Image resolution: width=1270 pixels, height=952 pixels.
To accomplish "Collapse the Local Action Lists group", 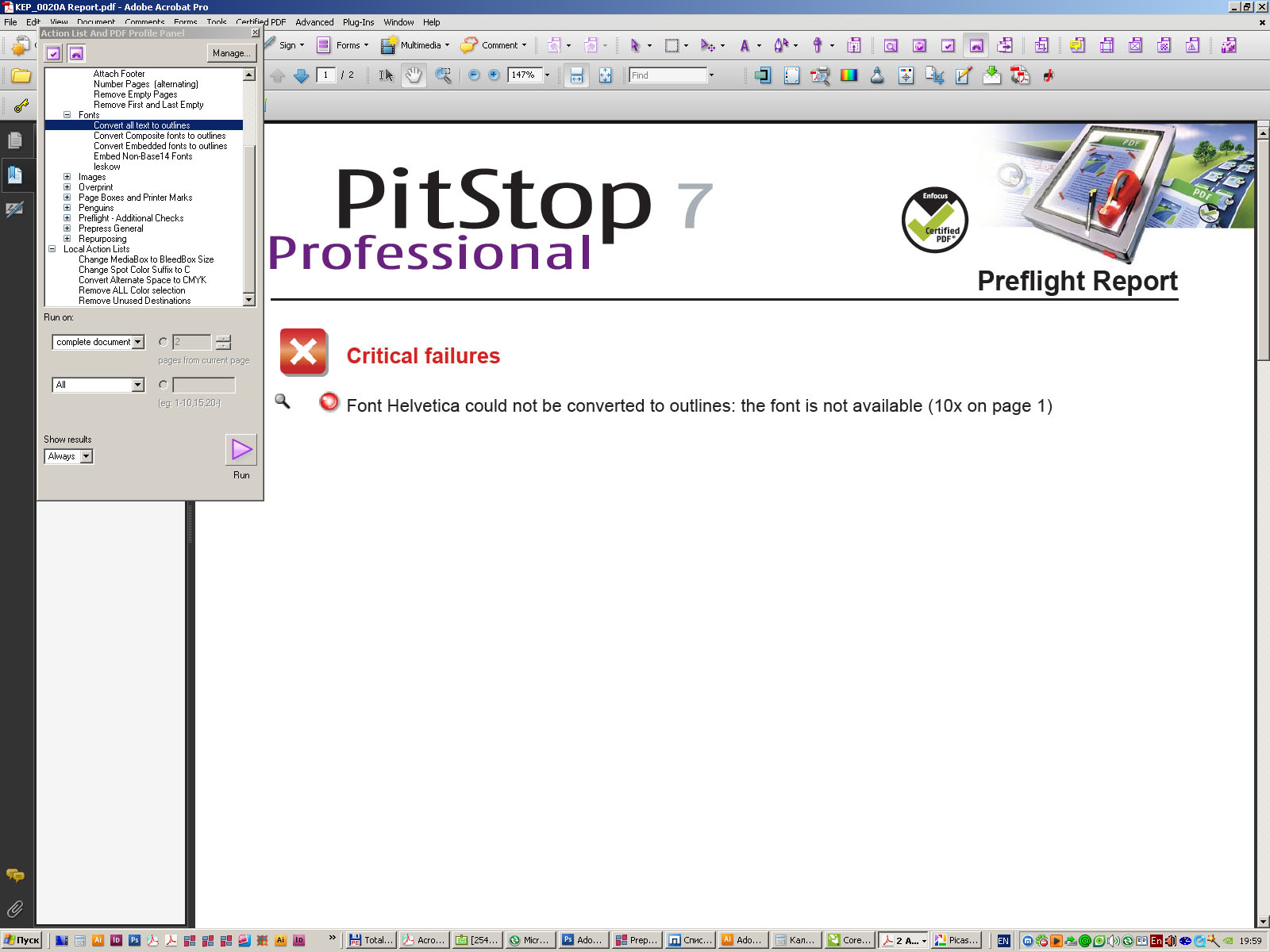I will coord(52,249).
